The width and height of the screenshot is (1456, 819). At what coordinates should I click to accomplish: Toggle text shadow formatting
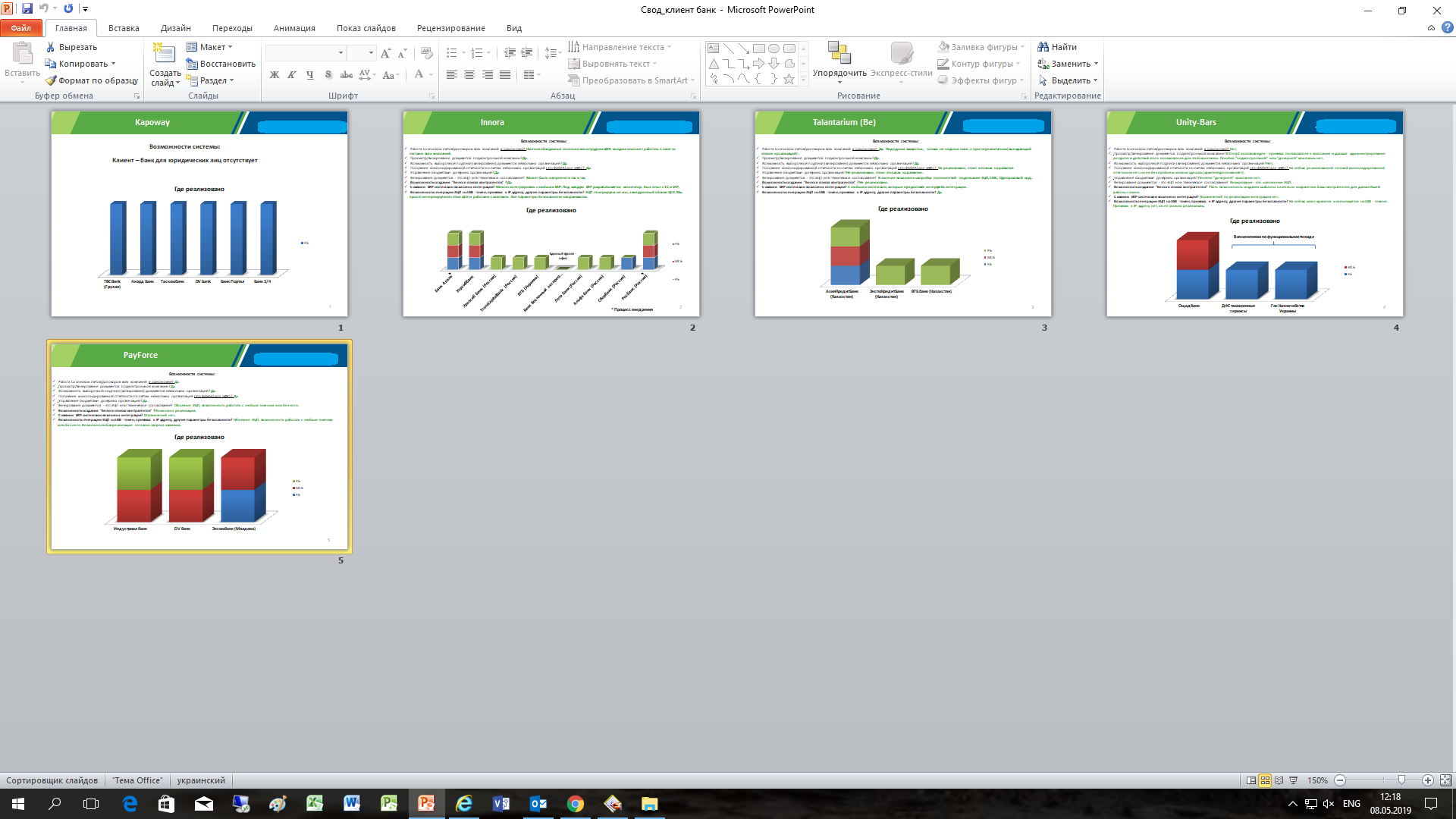tap(328, 74)
